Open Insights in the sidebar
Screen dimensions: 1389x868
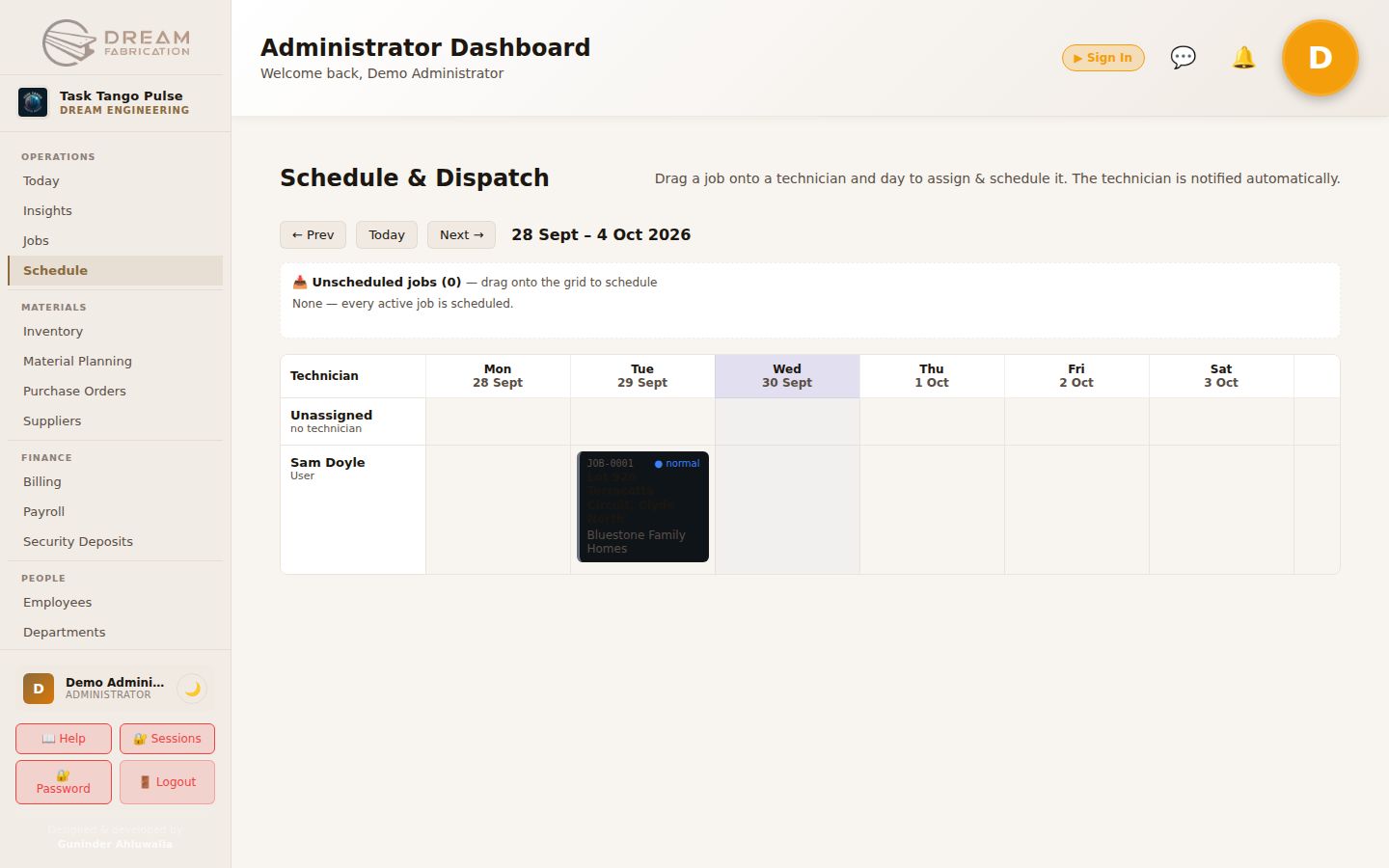coord(115,210)
